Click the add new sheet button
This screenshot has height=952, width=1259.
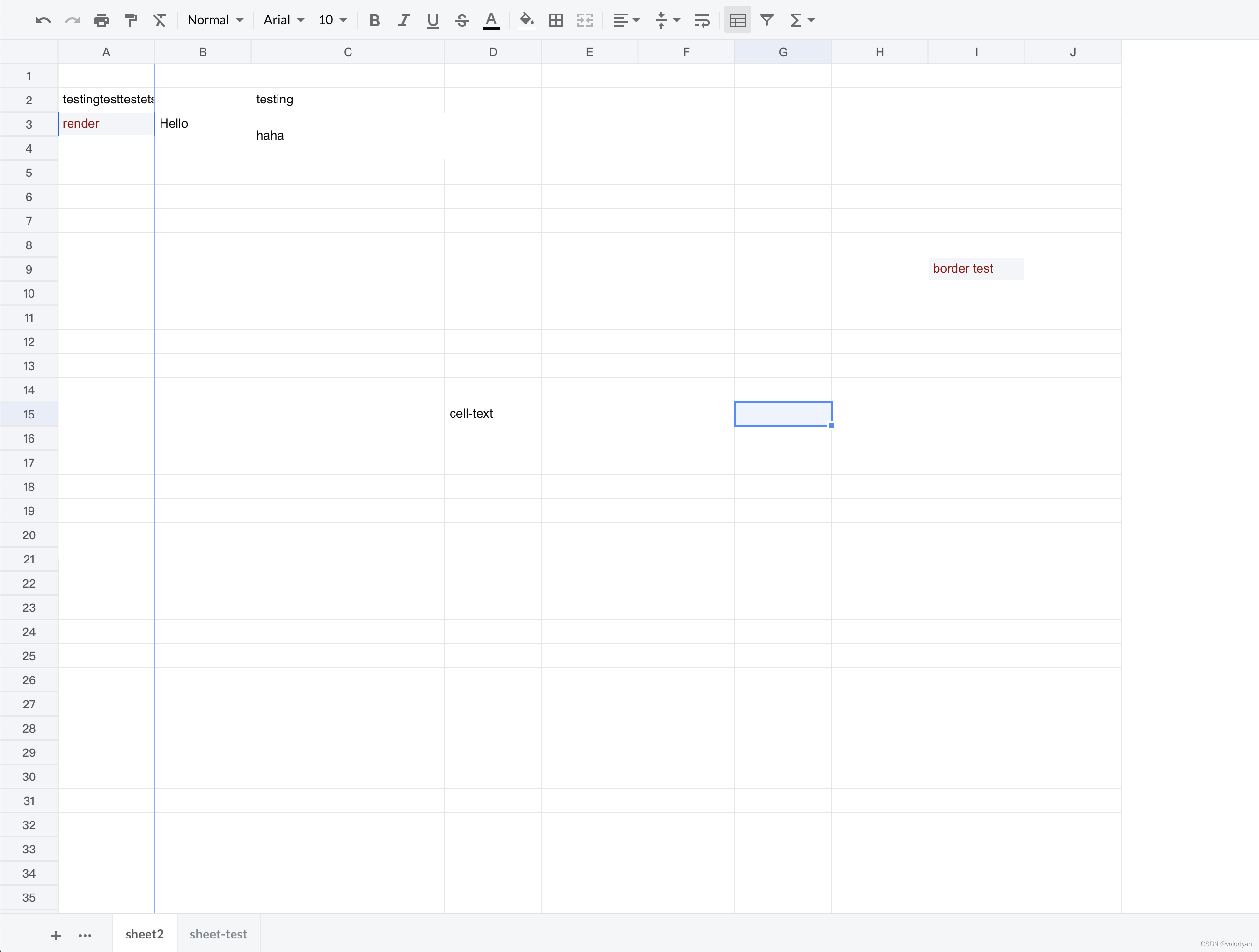[x=56, y=933]
